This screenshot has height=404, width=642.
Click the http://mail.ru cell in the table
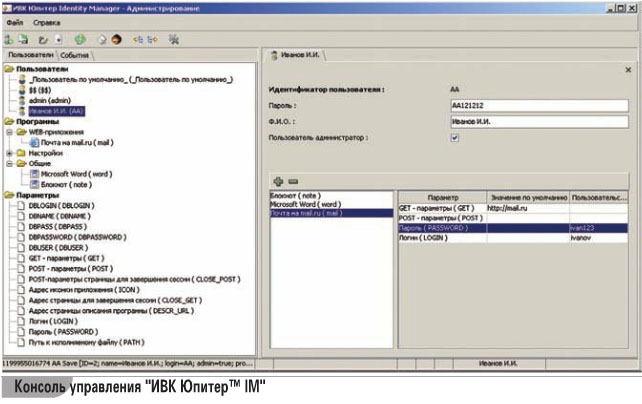[528, 208]
